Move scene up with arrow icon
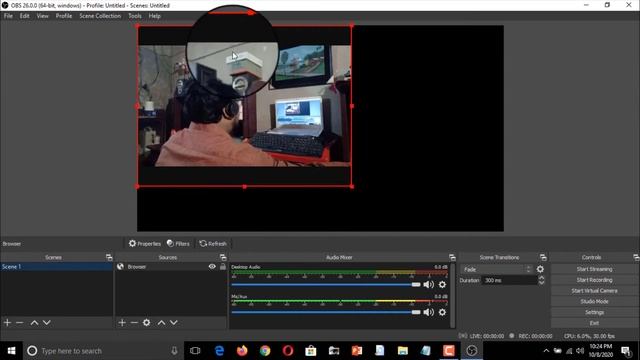This screenshot has width=640, height=360. (x=34, y=322)
